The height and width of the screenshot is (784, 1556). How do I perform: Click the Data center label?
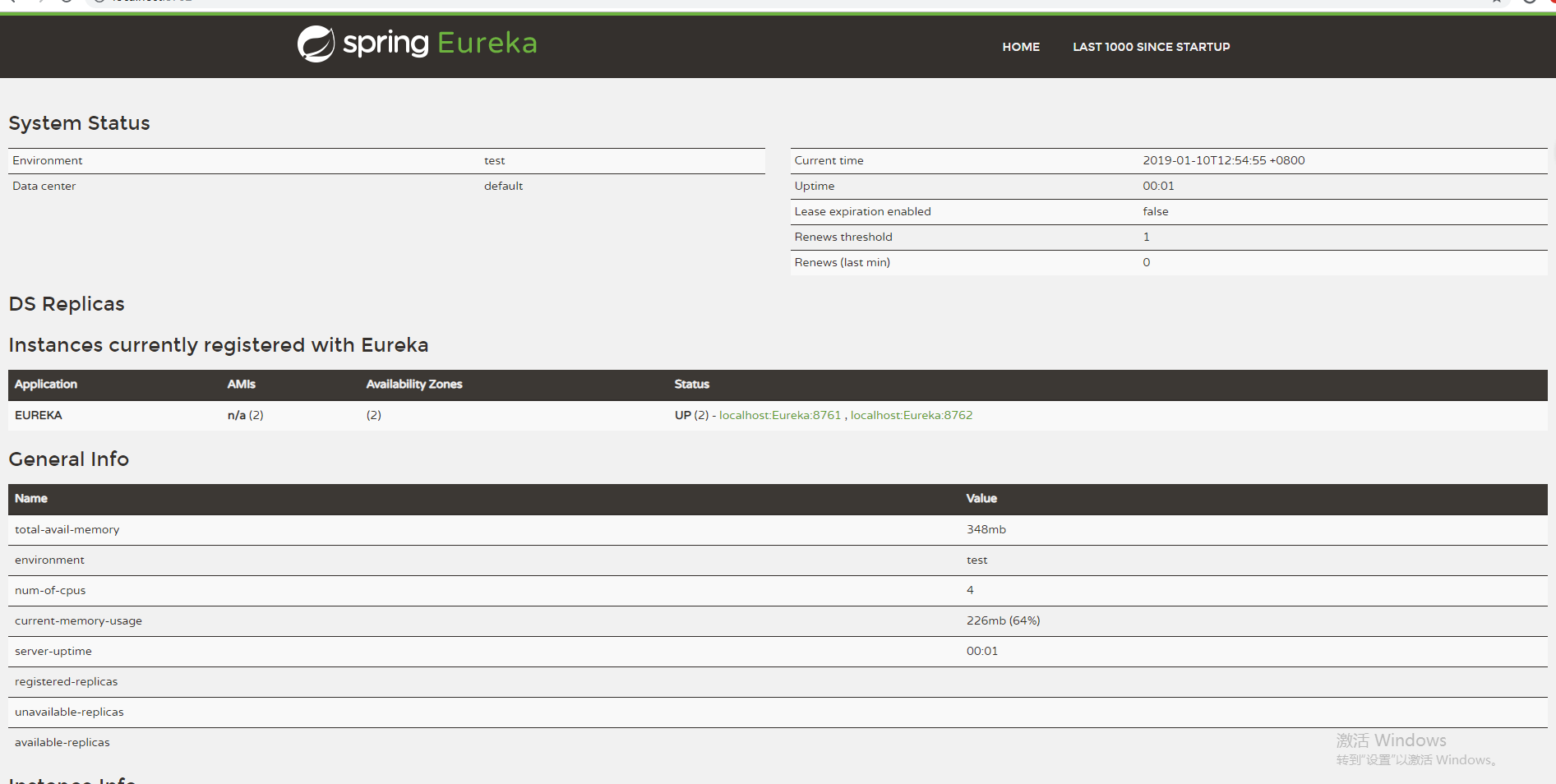click(44, 186)
